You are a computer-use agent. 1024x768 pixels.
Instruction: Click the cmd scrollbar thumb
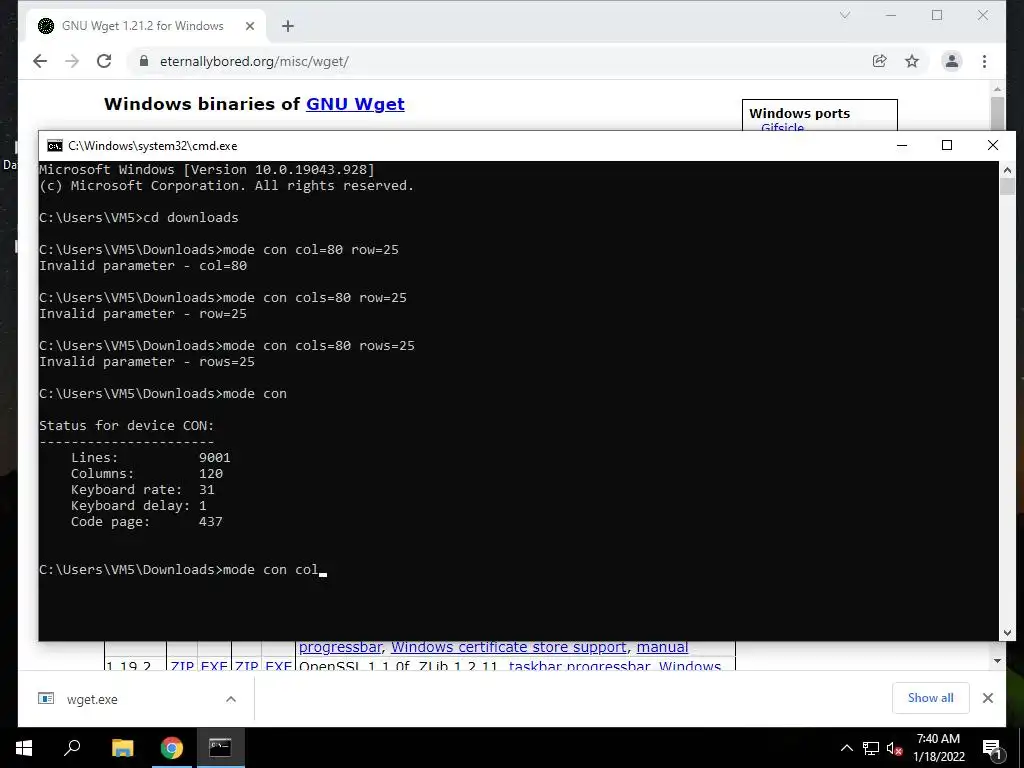(1007, 186)
